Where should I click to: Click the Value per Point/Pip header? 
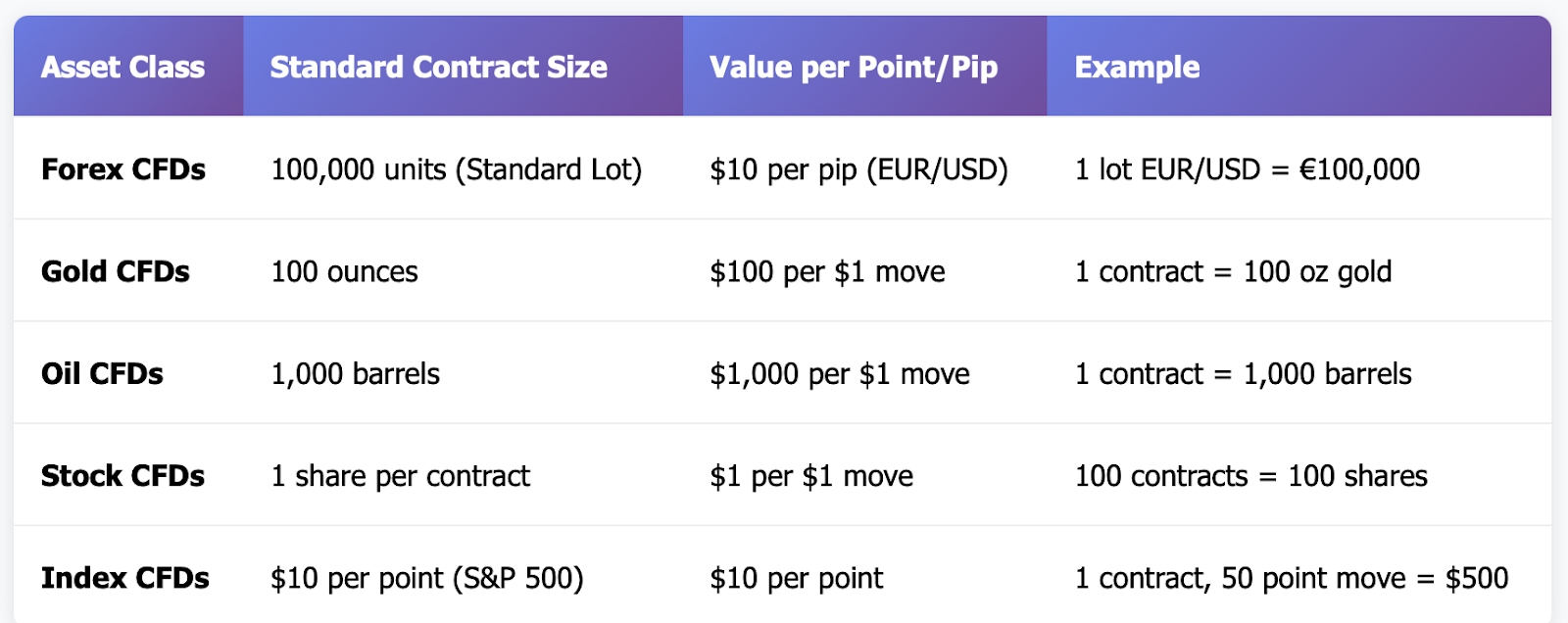tap(853, 67)
